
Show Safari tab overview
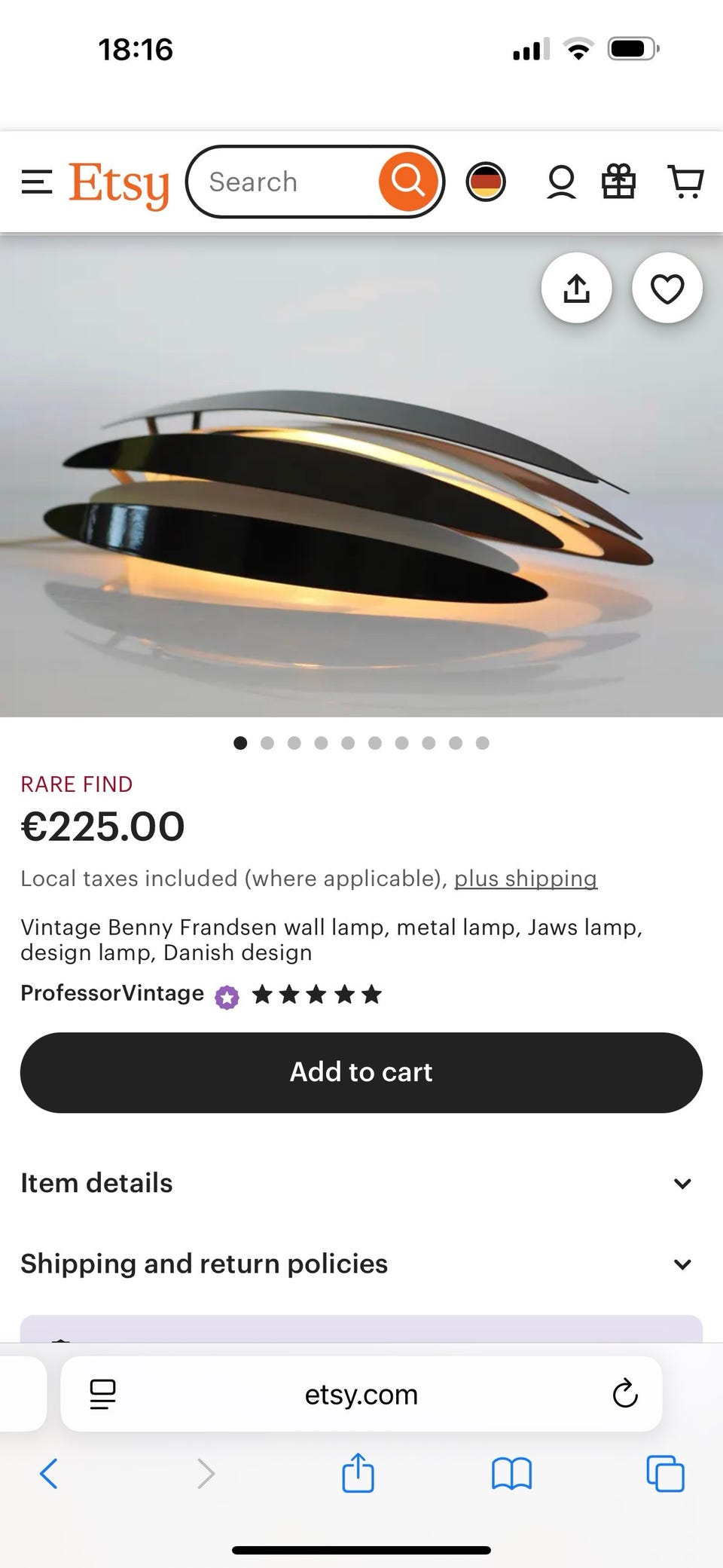coord(665,1473)
